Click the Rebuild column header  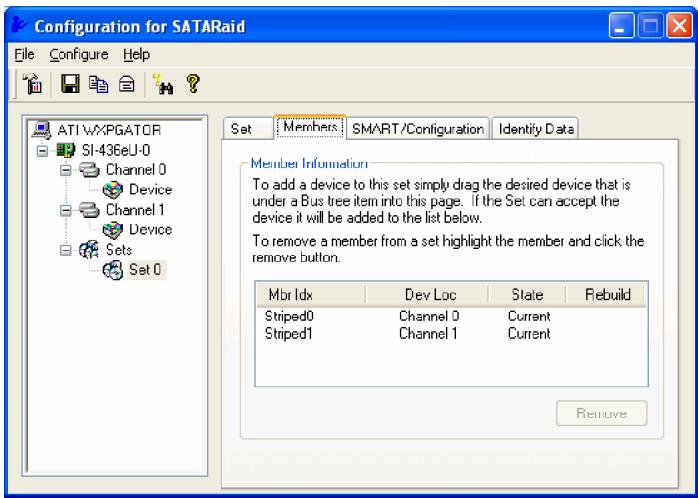point(606,295)
